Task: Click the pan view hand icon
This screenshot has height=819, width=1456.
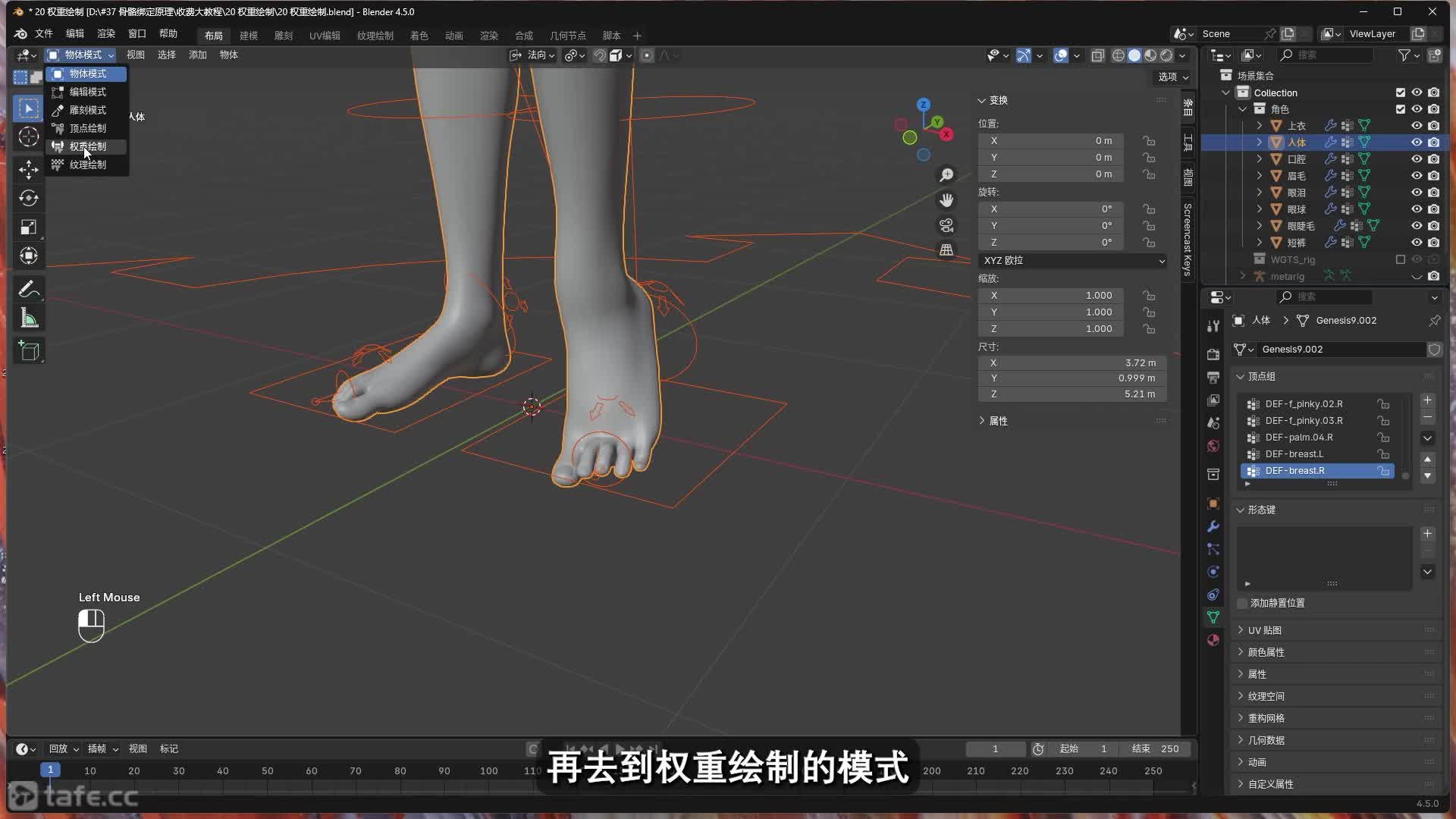Action: pyautogui.click(x=946, y=200)
